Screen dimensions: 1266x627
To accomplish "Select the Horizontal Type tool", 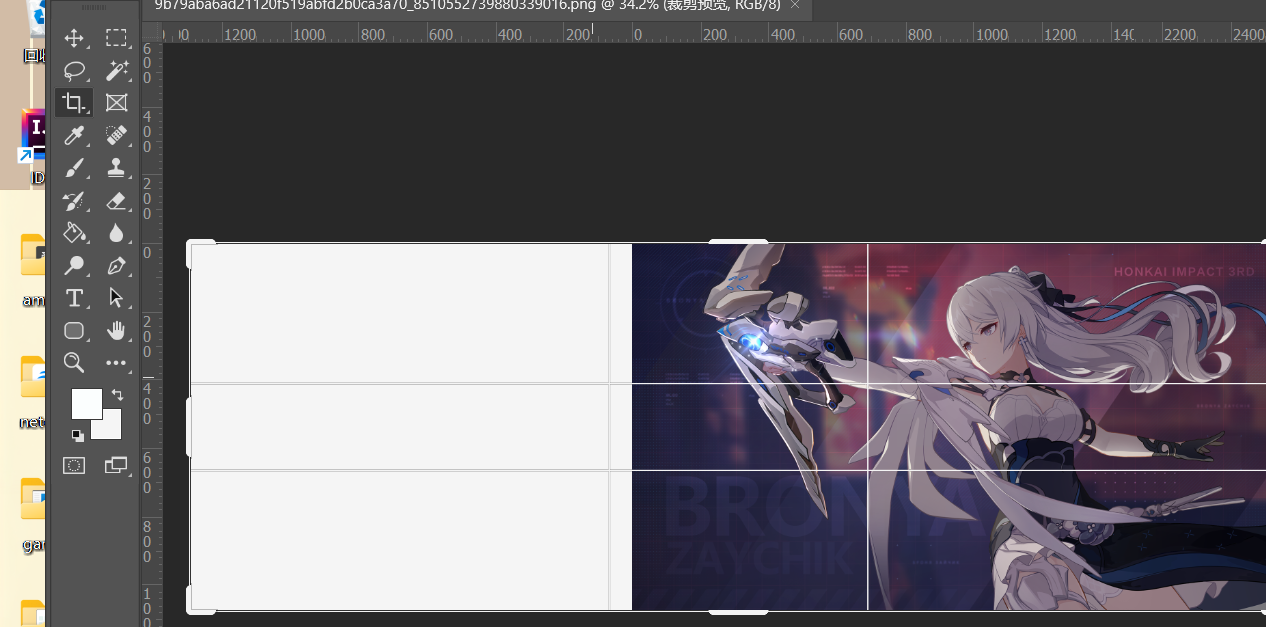I will pos(74,298).
